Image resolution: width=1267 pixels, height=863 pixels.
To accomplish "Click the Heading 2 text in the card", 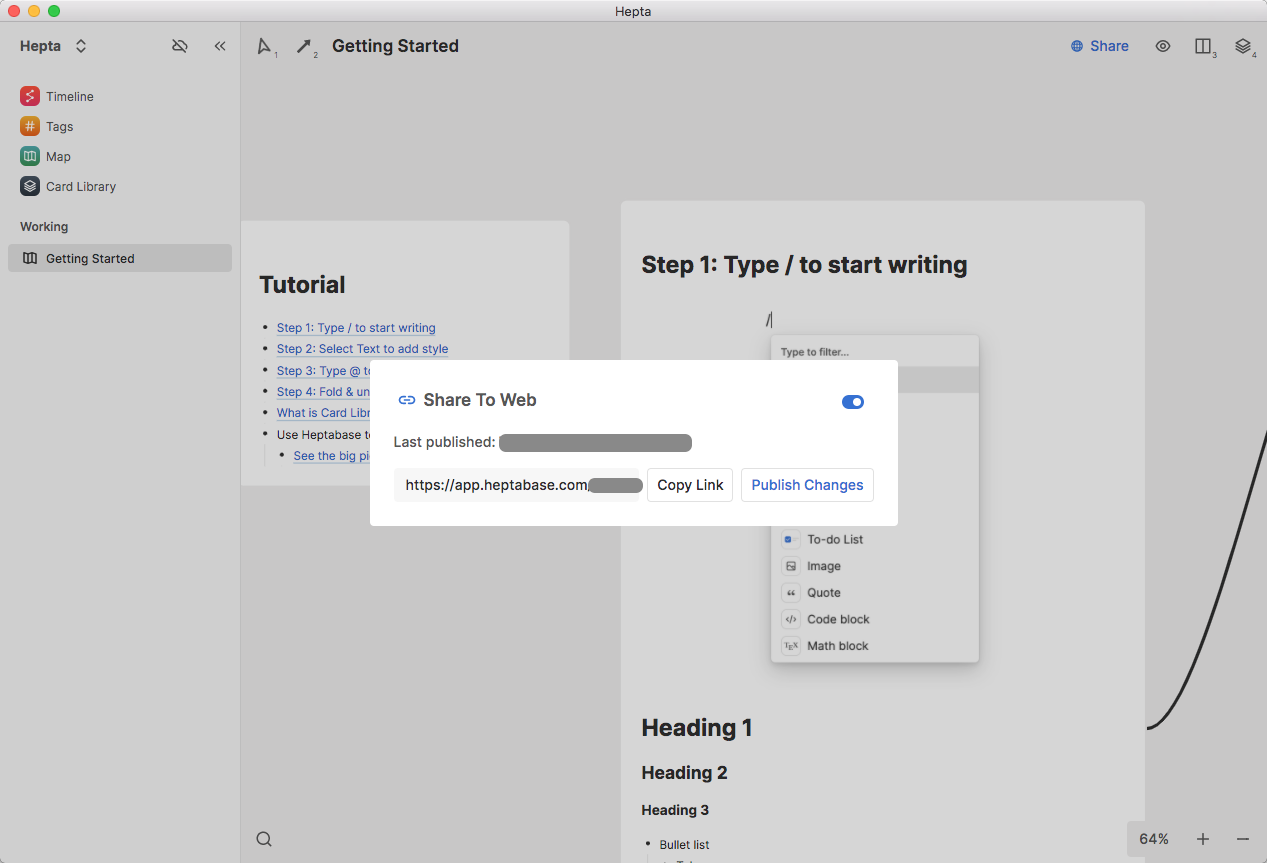I will point(684,773).
